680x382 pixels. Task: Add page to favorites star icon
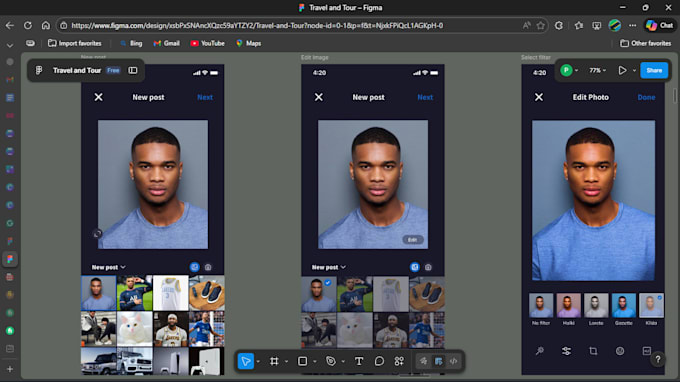540,26
